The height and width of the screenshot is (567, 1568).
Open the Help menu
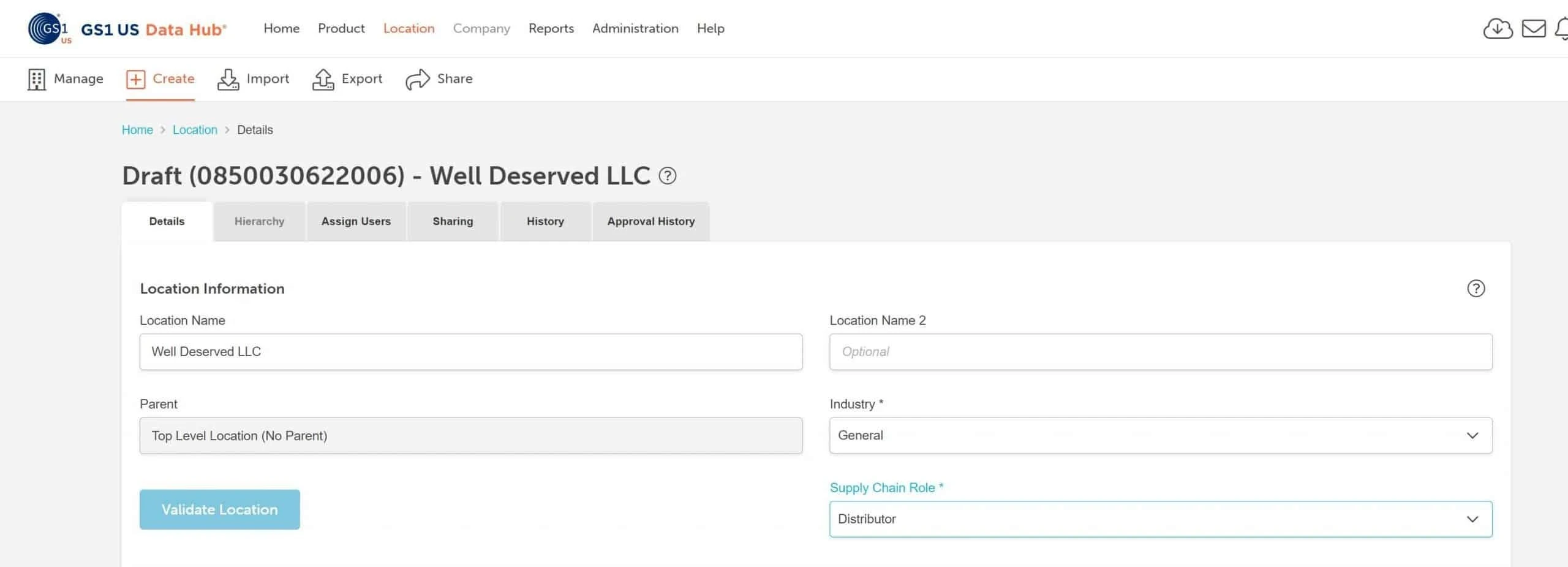coord(710,28)
